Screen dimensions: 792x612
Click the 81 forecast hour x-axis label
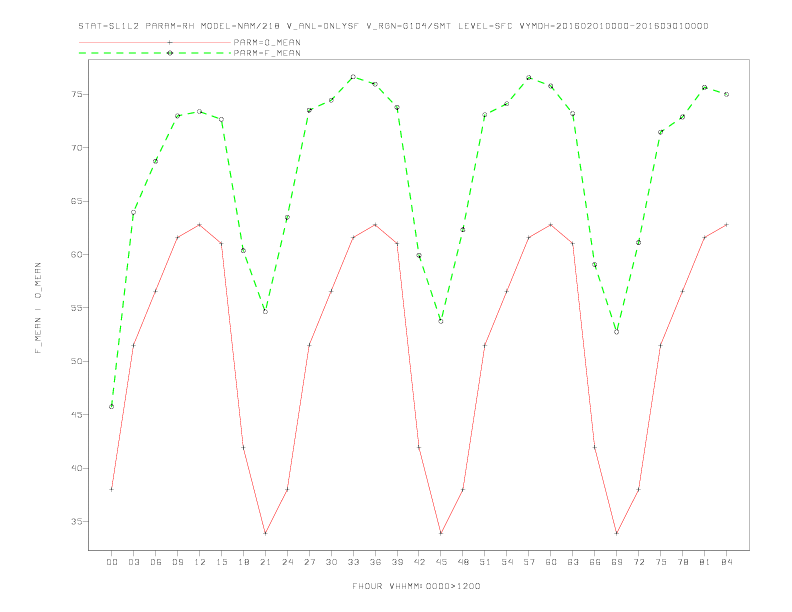tap(705, 562)
